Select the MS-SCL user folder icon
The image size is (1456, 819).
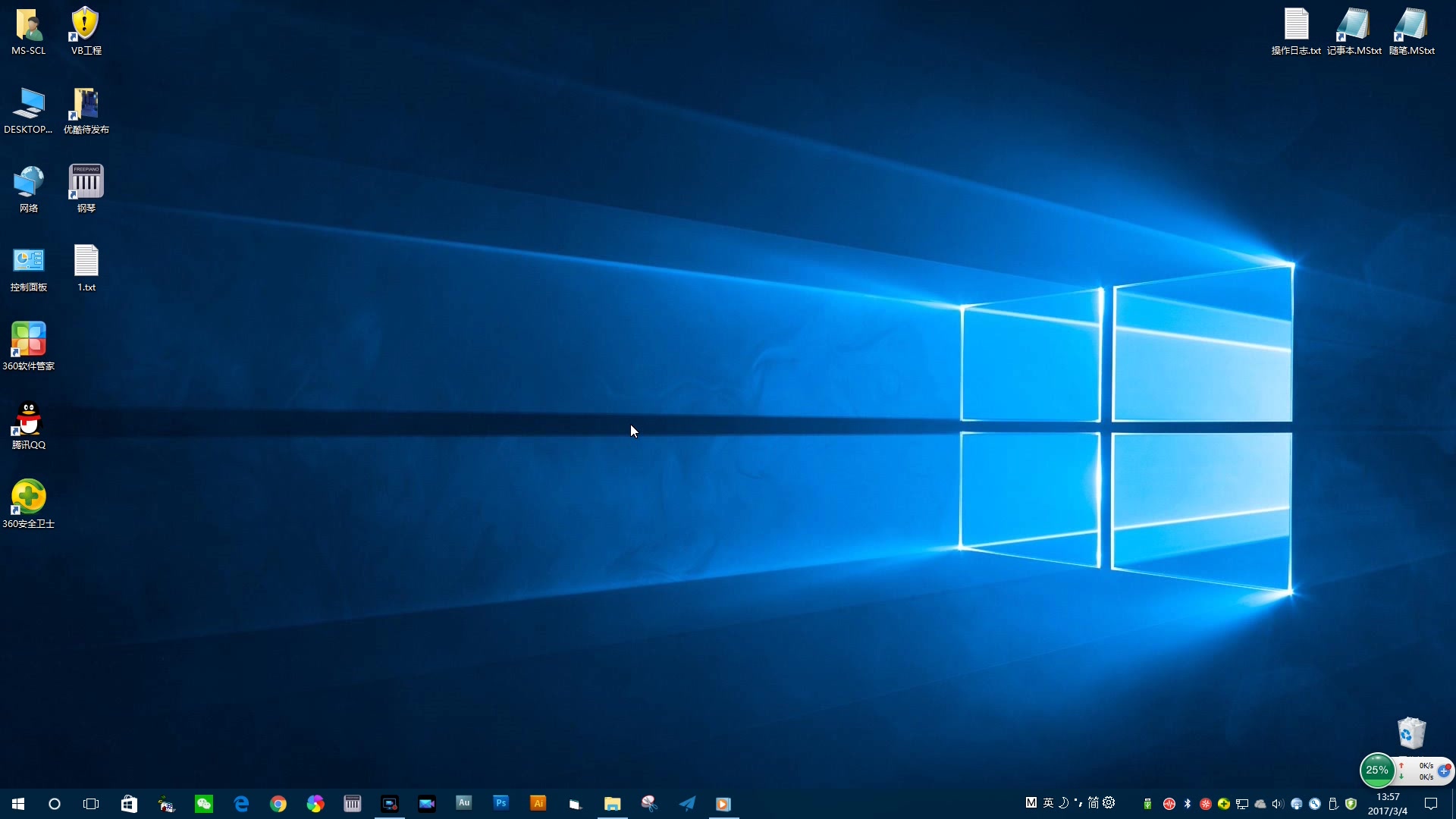[28, 32]
